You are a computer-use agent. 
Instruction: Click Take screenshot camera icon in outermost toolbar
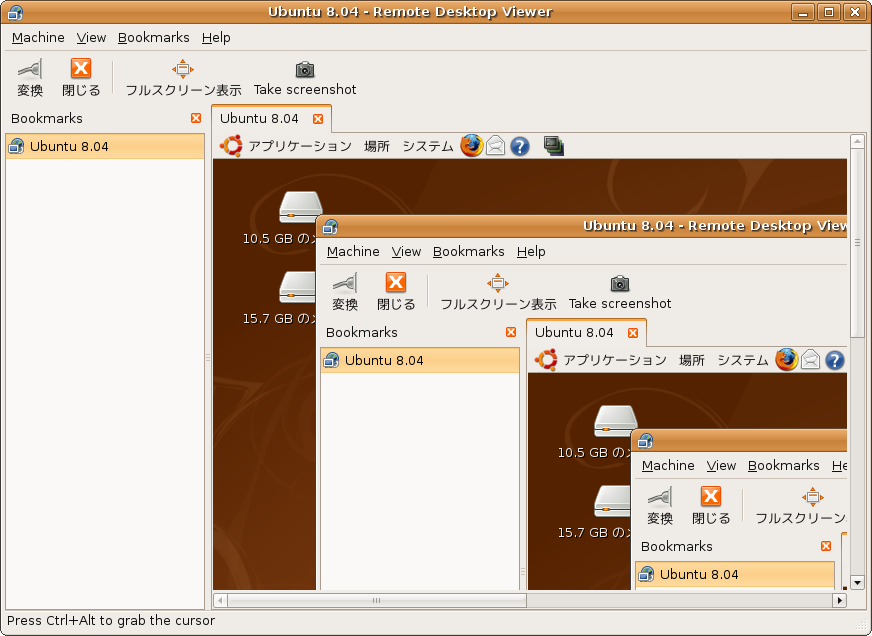305,69
